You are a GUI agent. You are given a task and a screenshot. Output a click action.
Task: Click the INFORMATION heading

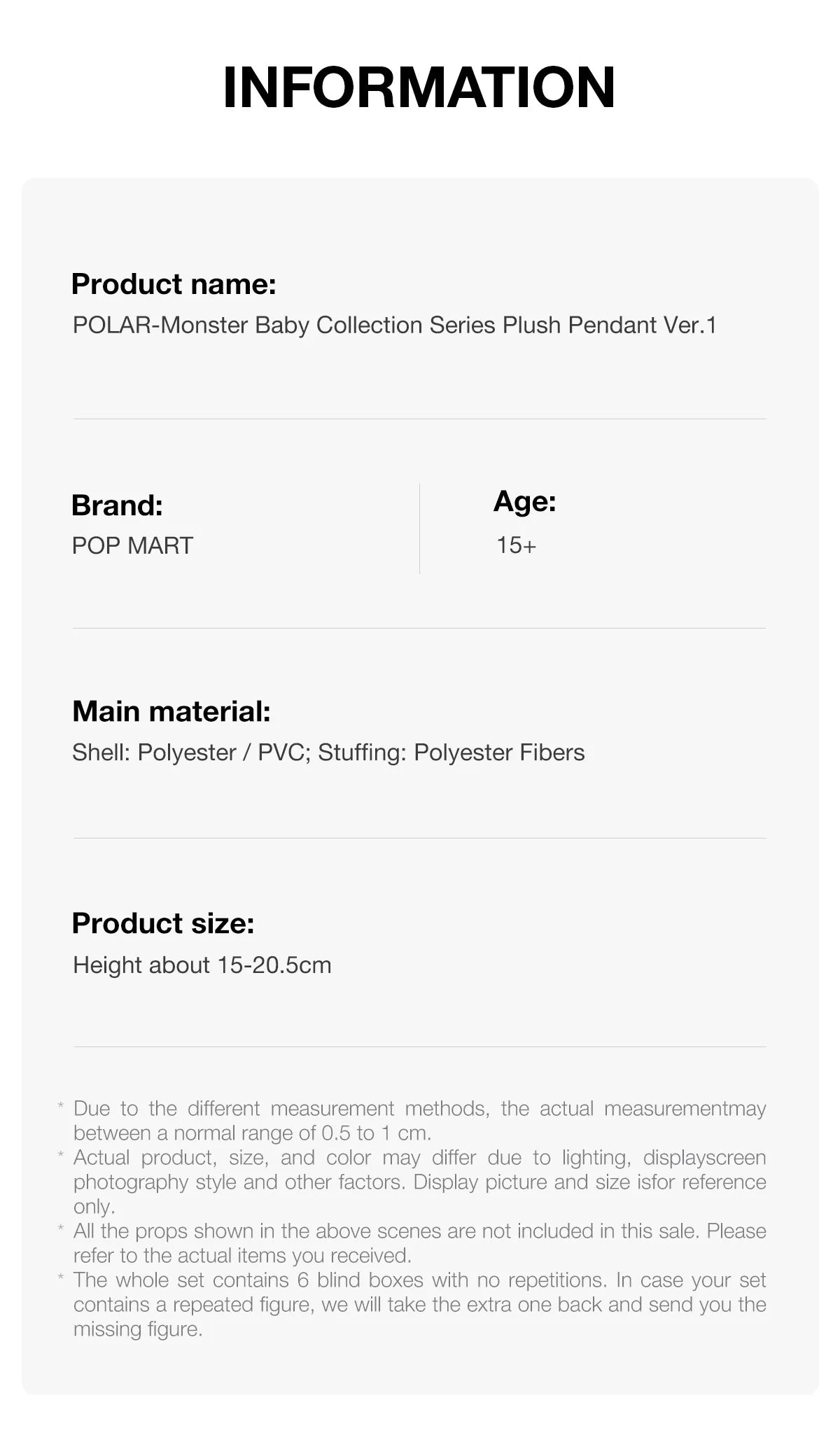tap(419, 87)
